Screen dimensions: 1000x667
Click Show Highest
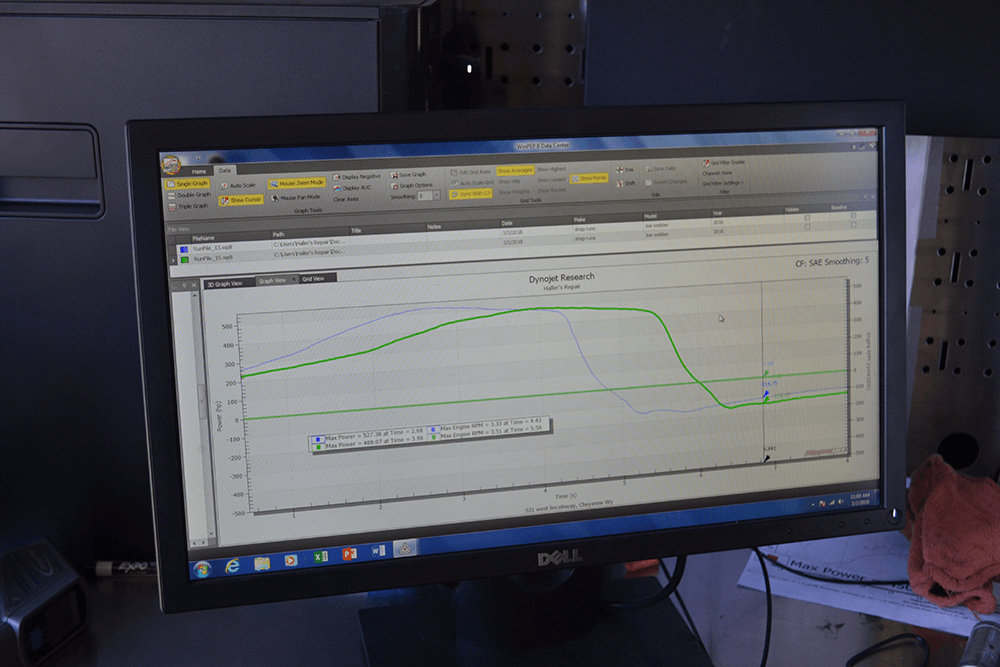click(552, 169)
